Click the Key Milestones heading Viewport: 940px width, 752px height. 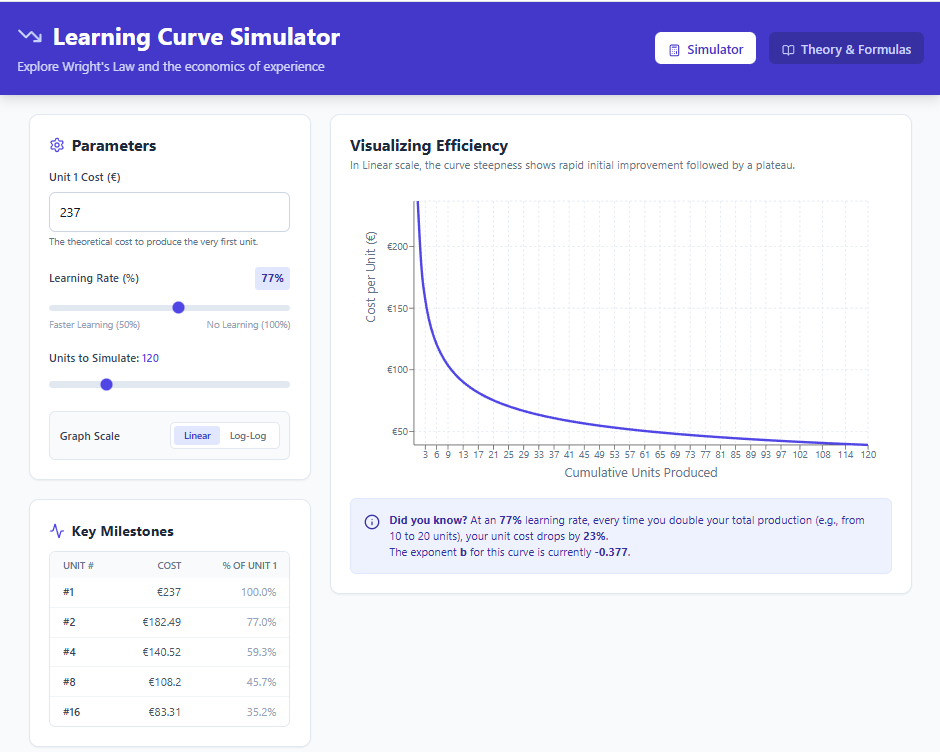pyautogui.click(x=122, y=531)
